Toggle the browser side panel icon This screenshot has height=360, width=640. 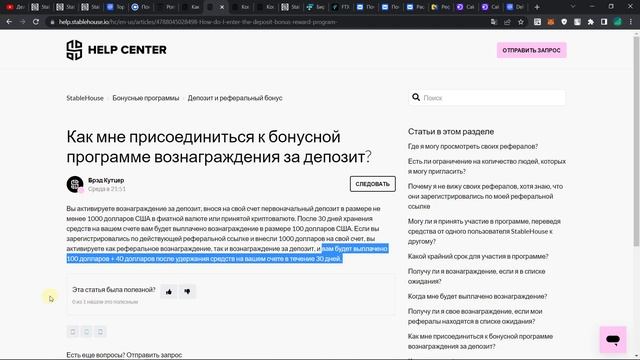click(x=604, y=22)
